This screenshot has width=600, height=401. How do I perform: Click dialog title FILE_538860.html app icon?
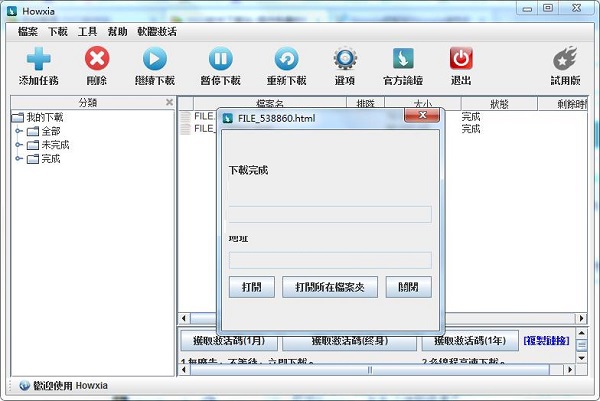(228, 118)
